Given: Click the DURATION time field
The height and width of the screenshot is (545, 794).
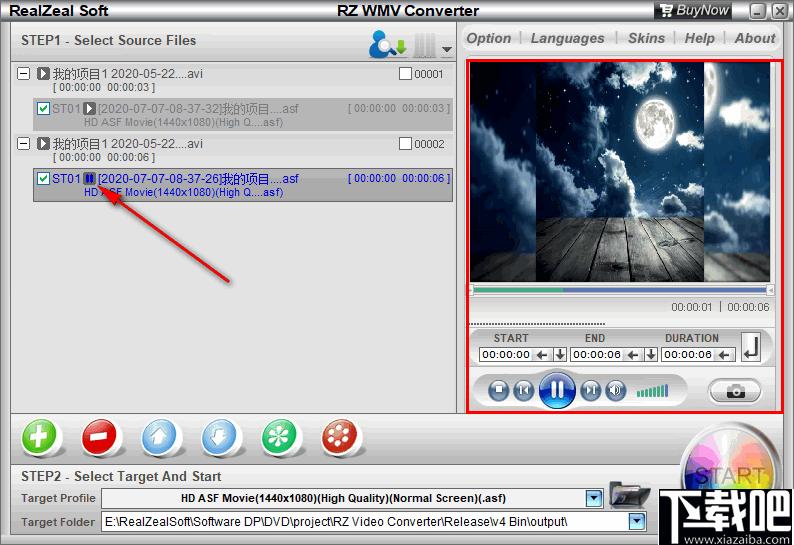Looking at the screenshot, I should [688, 355].
